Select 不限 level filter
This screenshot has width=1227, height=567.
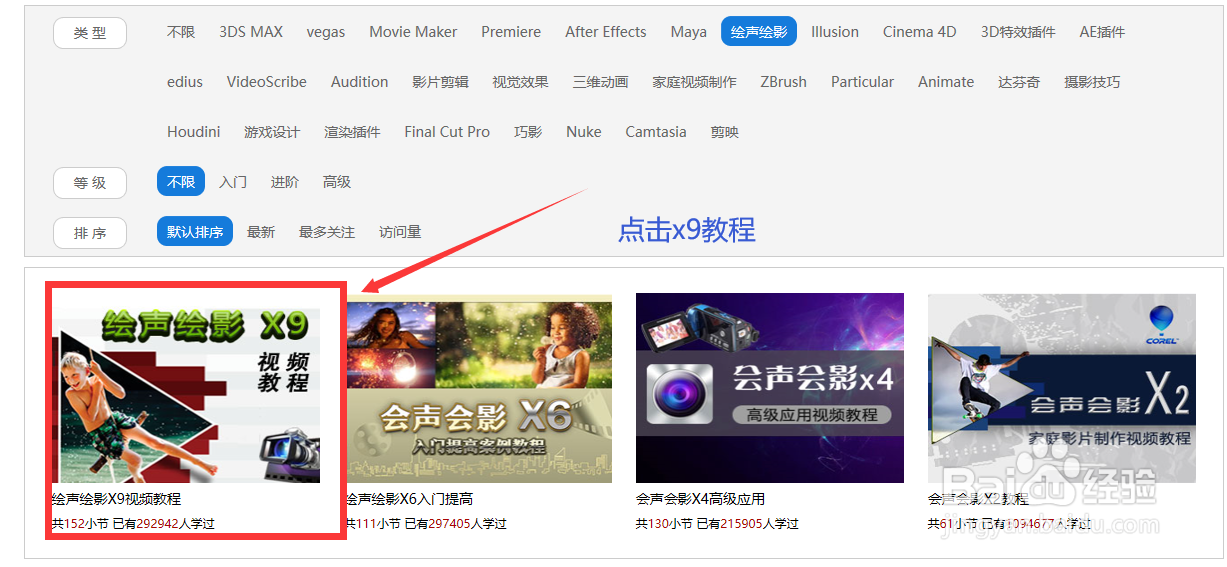(181, 182)
